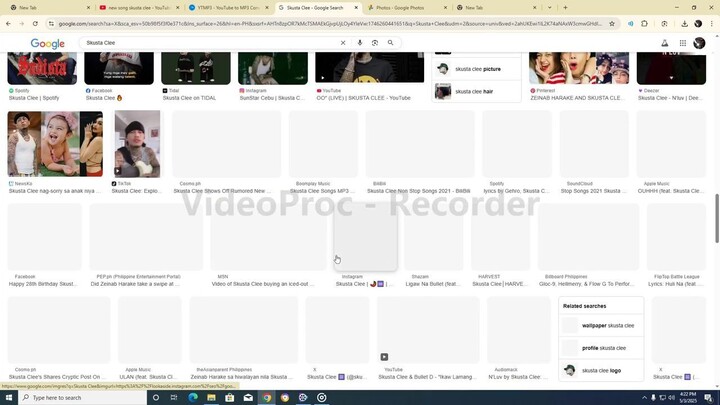This screenshot has width=720, height=405.
Task: Open 'Happy 28th Birthday' Facebook result
Action: click(x=45, y=245)
